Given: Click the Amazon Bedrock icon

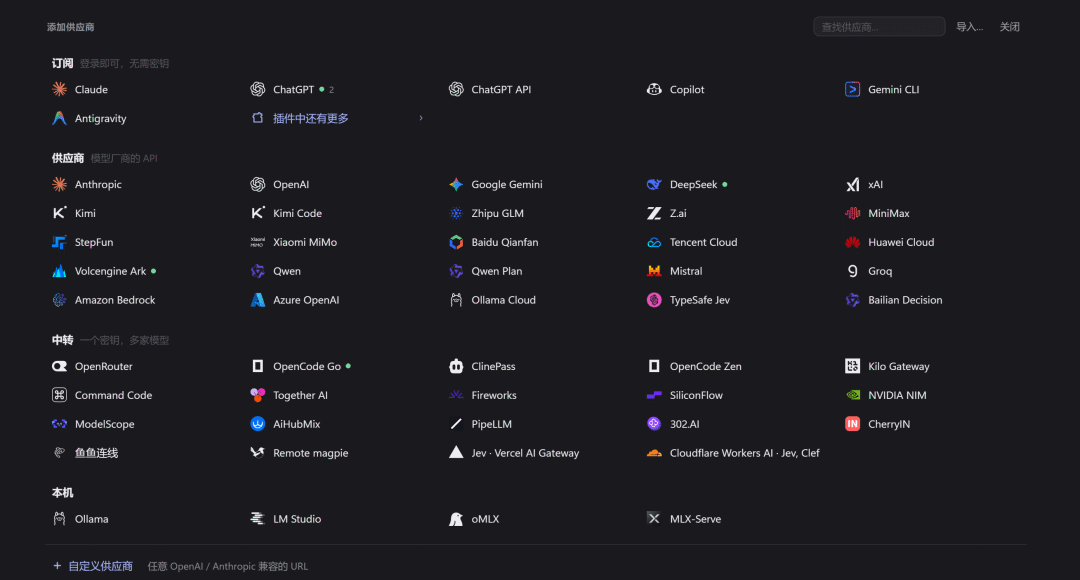Looking at the screenshot, I should click(59, 300).
